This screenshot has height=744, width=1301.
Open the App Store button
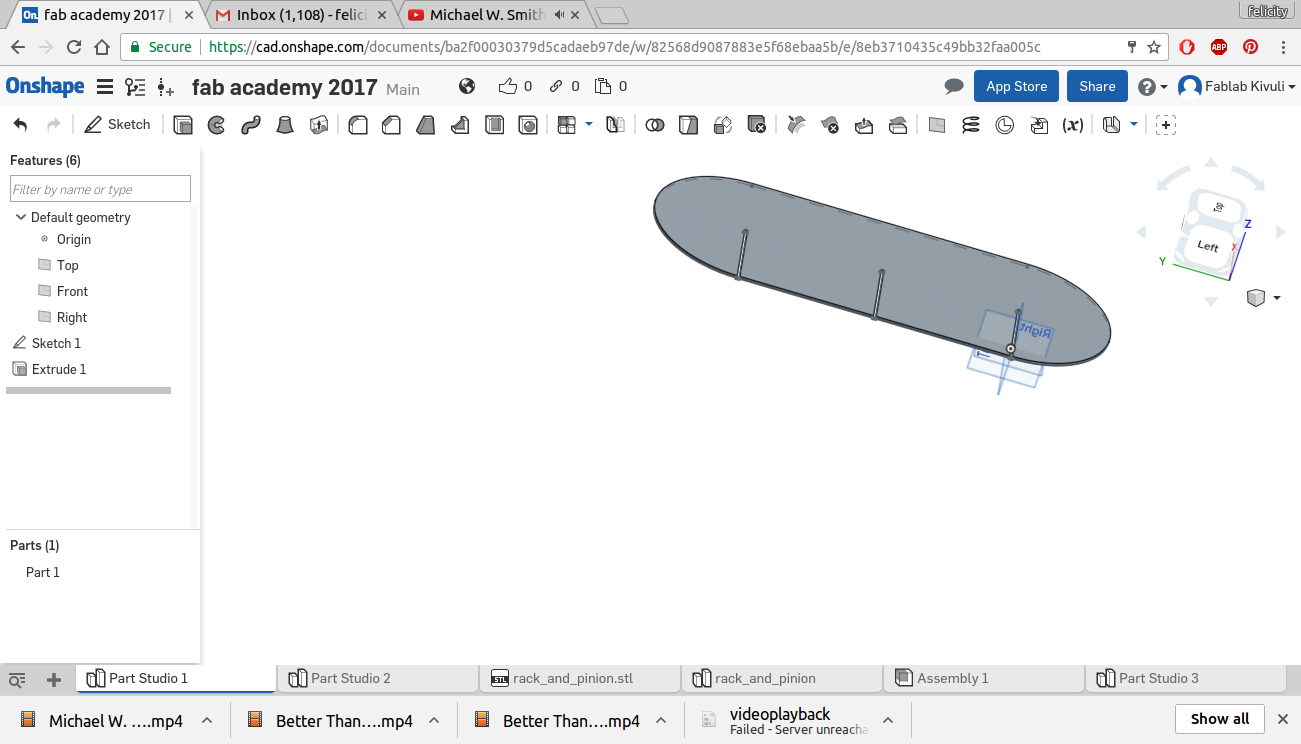click(1016, 86)
